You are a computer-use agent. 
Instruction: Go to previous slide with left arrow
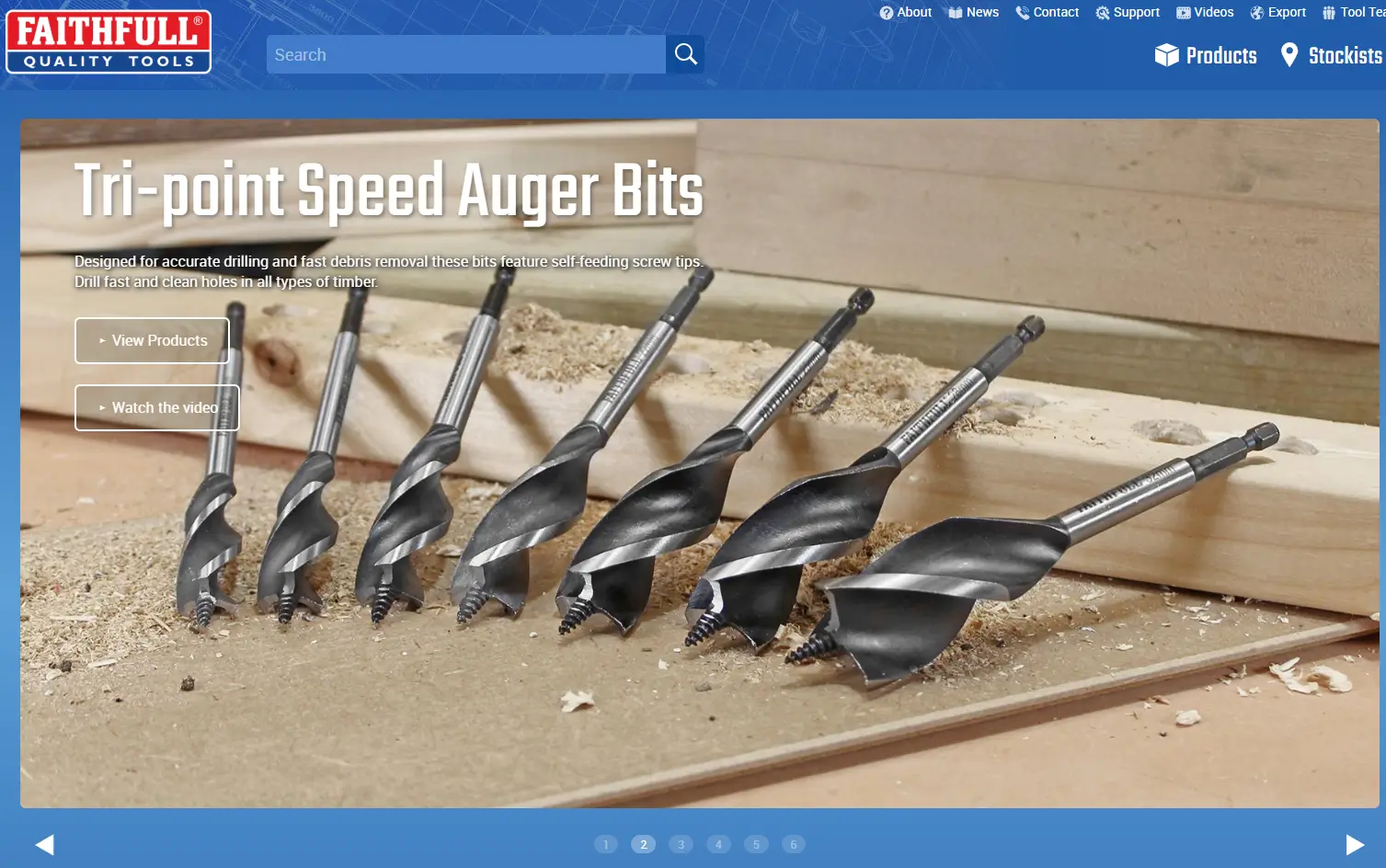tap(44, 844)
